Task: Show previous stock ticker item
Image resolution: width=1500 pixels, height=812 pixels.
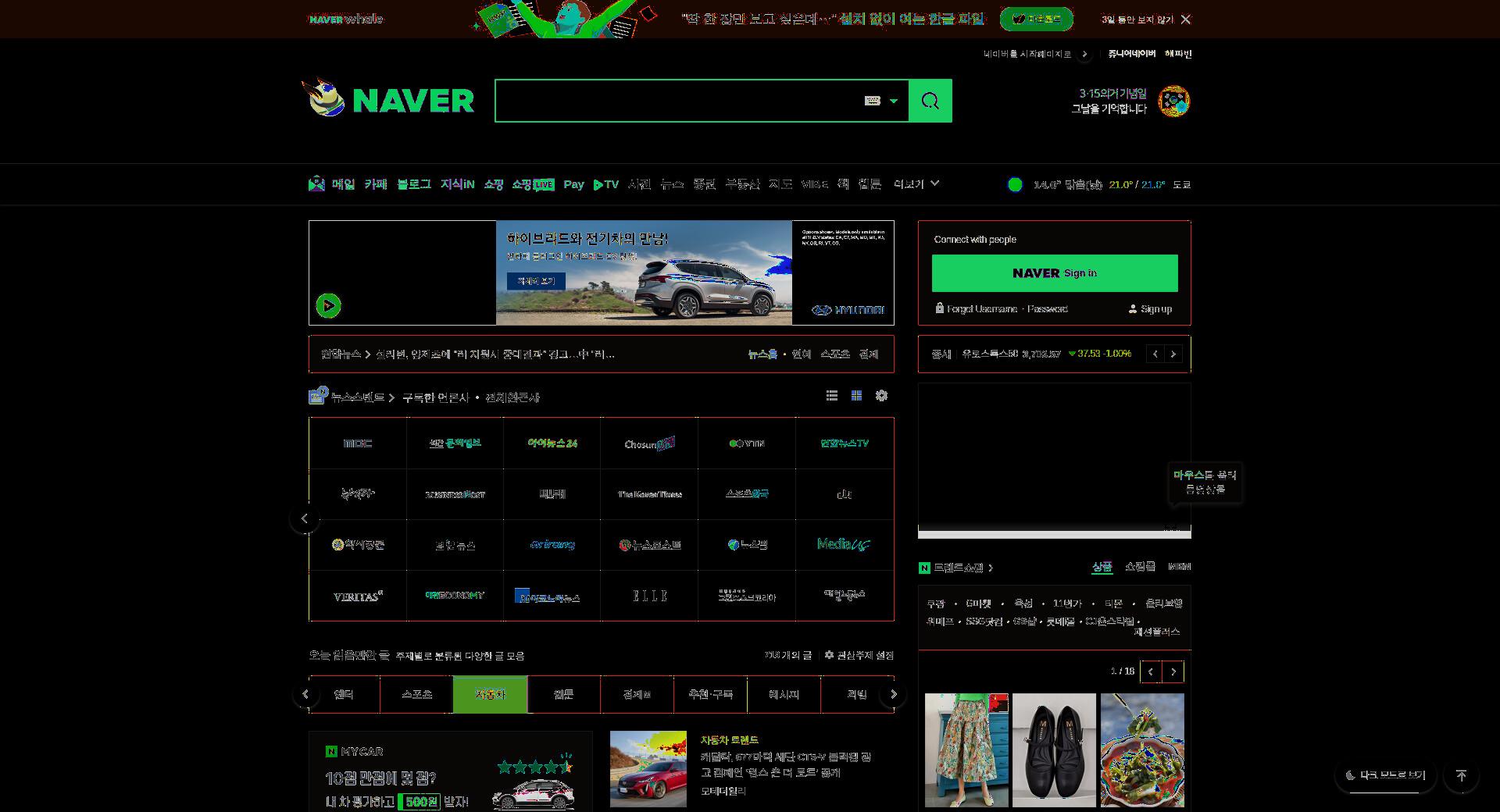Action: pyautogui.click(x=1155, y=354)
